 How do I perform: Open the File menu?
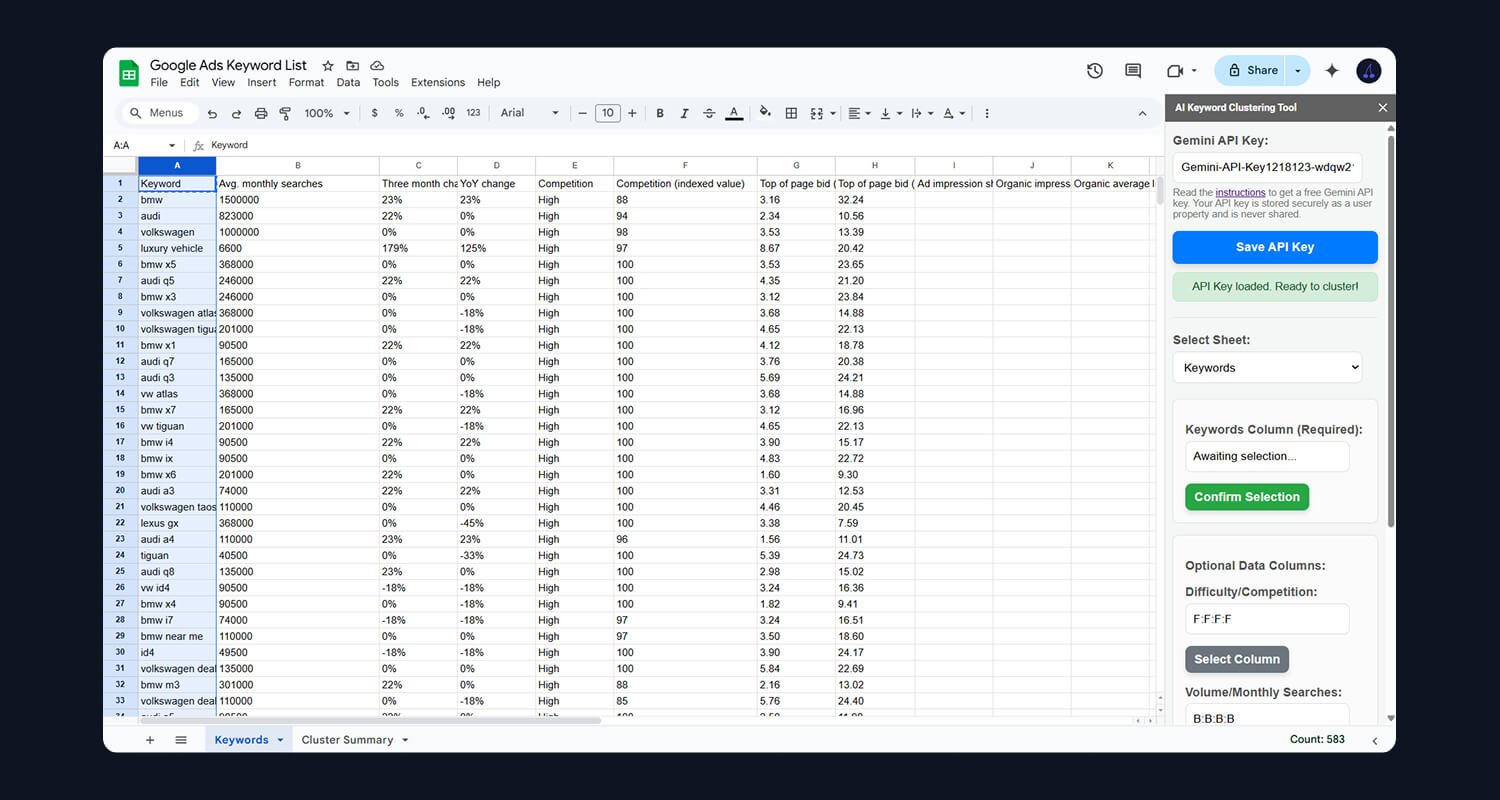pyautogui.click(x=159, y=83)
